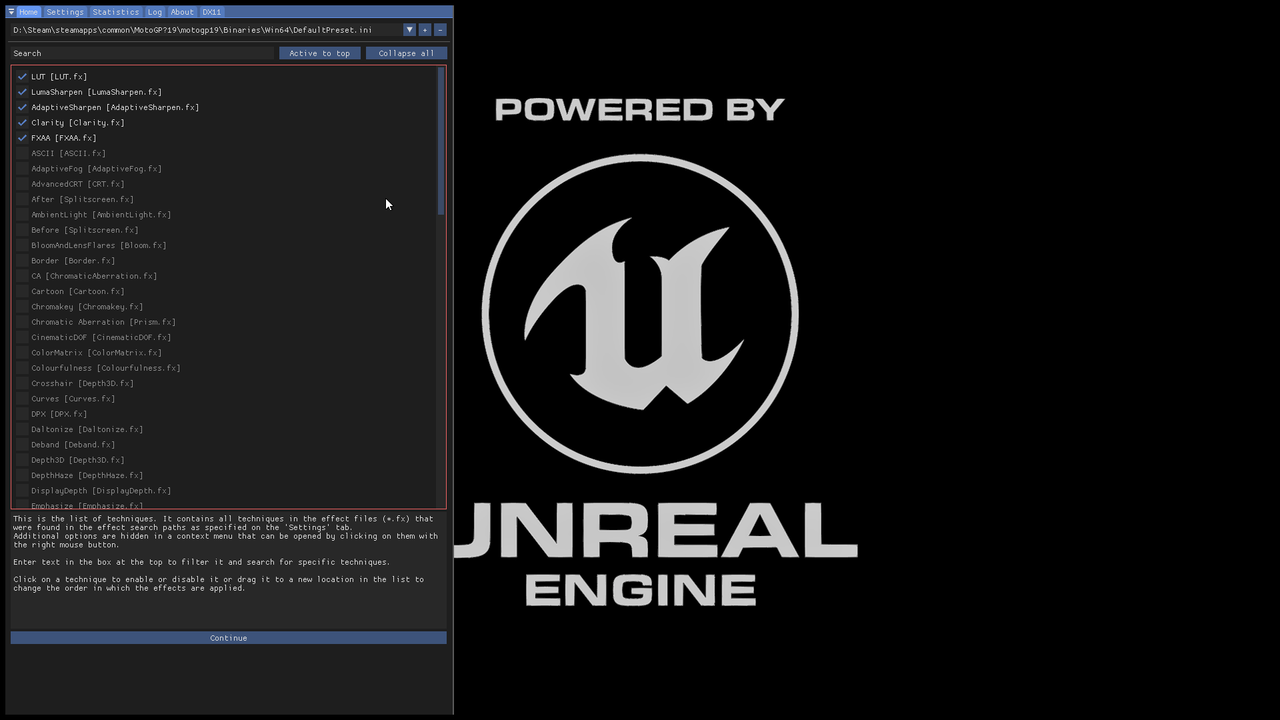
Task: Open the Settings tab
Action: (65, 12)
